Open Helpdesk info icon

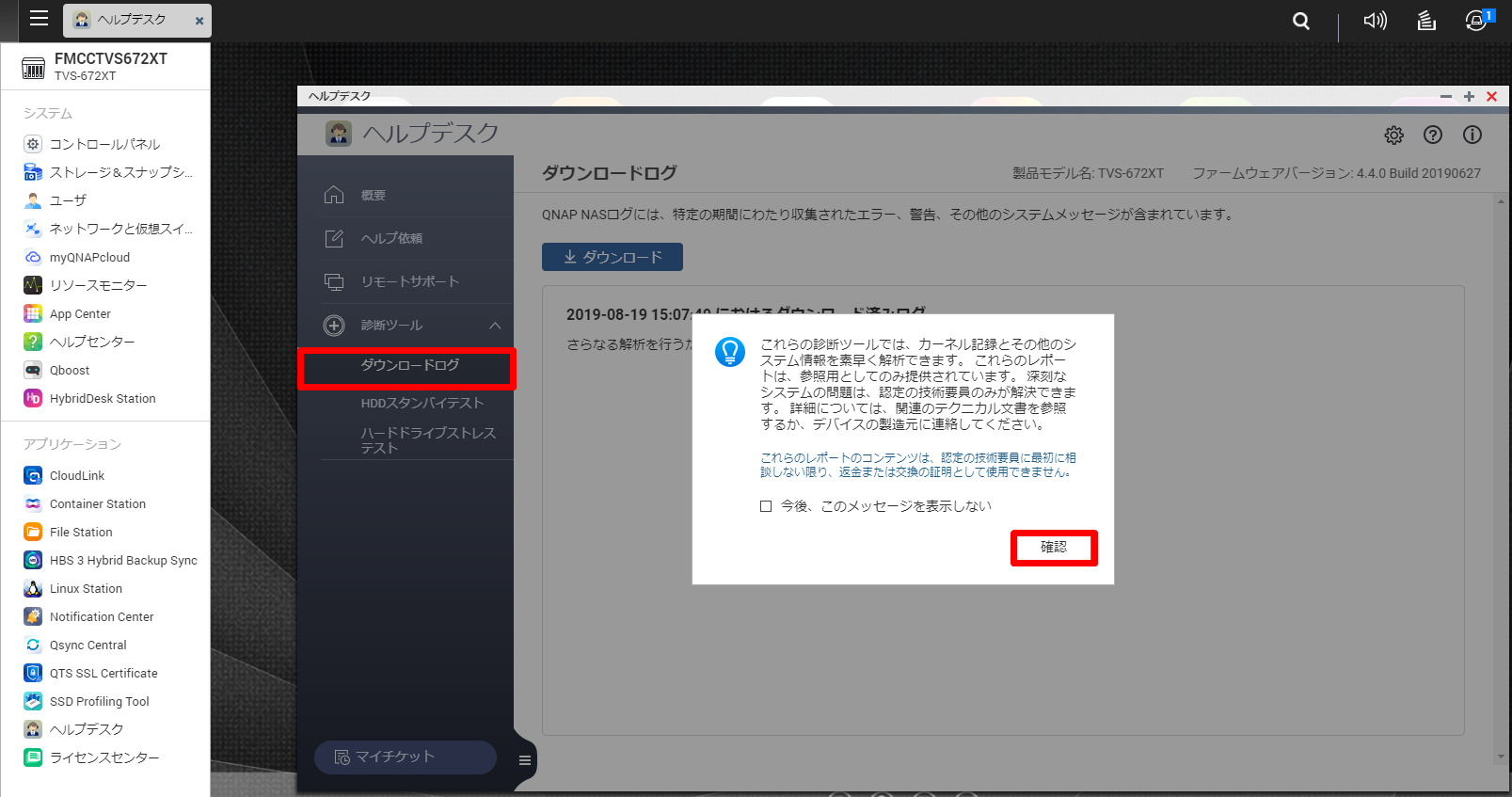(1472, 135)
